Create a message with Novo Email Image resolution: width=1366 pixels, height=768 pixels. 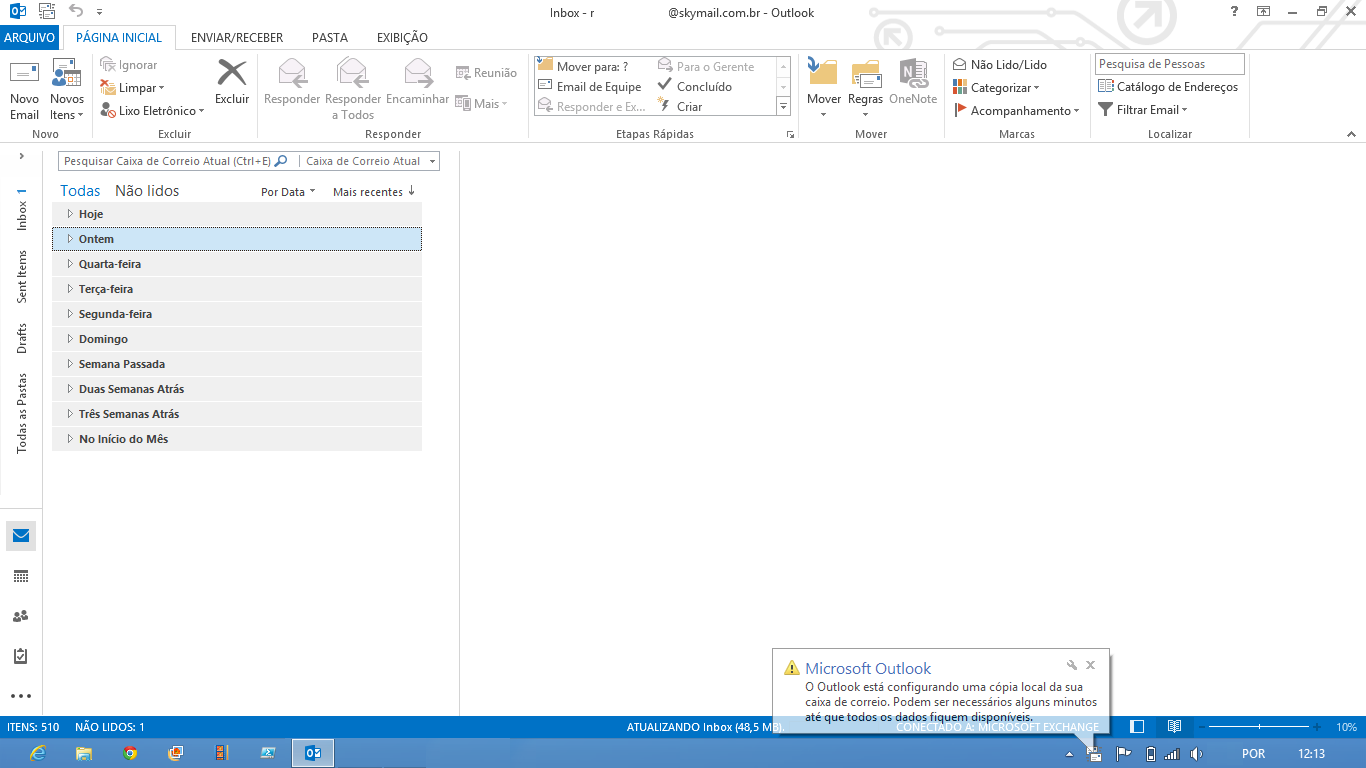pos(24,90)
